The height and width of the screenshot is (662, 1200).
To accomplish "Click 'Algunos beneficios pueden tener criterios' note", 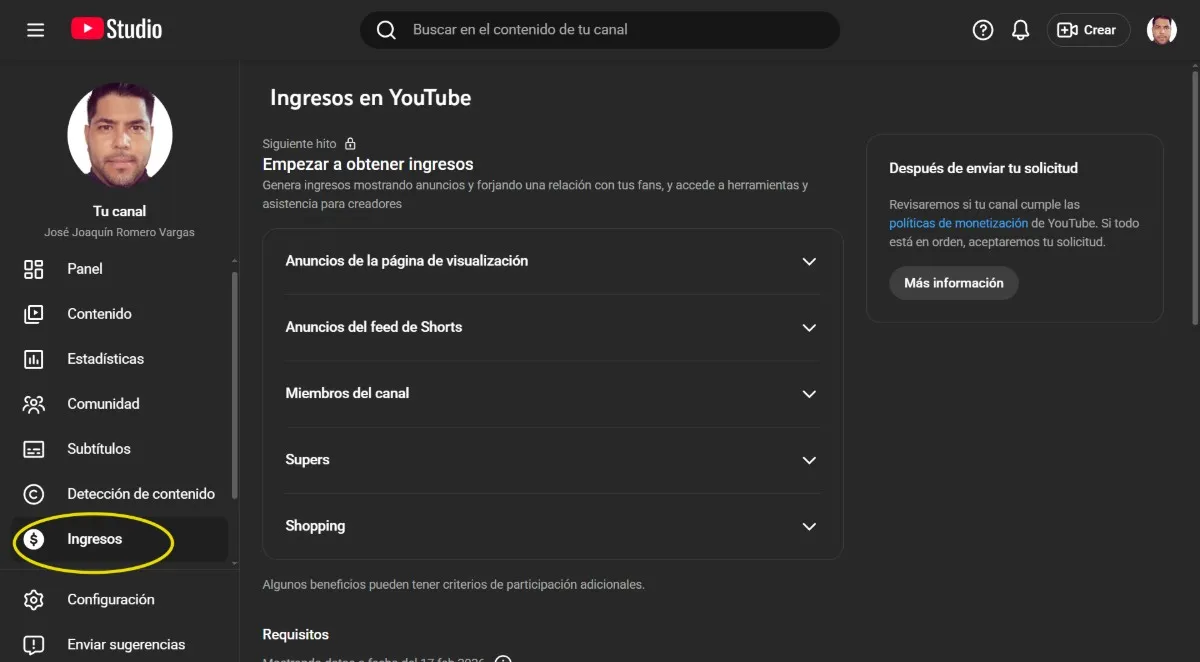I will (x=453, y=584).
